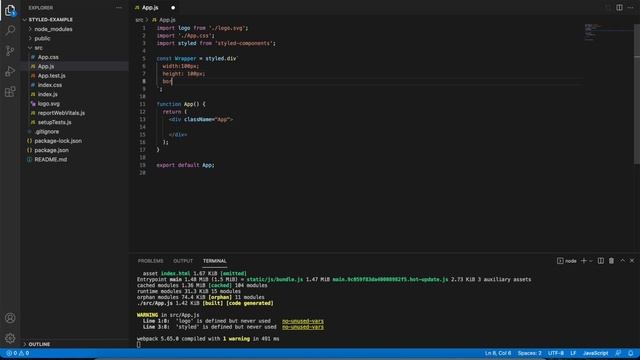This screenshot has height=360, width=640.
Task: Open the launch profile dropdown beside plus
Action: click(x=591, y=261)
